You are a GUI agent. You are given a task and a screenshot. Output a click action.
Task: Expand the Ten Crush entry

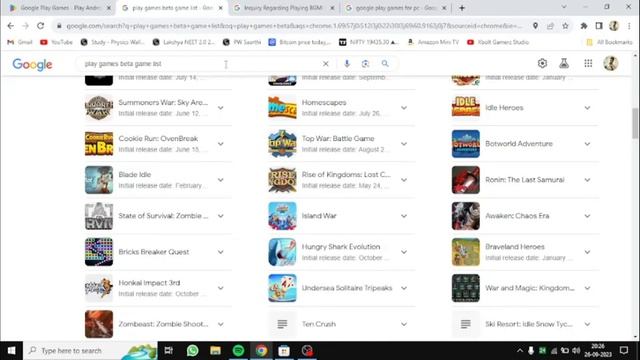(x=404, y=324)
